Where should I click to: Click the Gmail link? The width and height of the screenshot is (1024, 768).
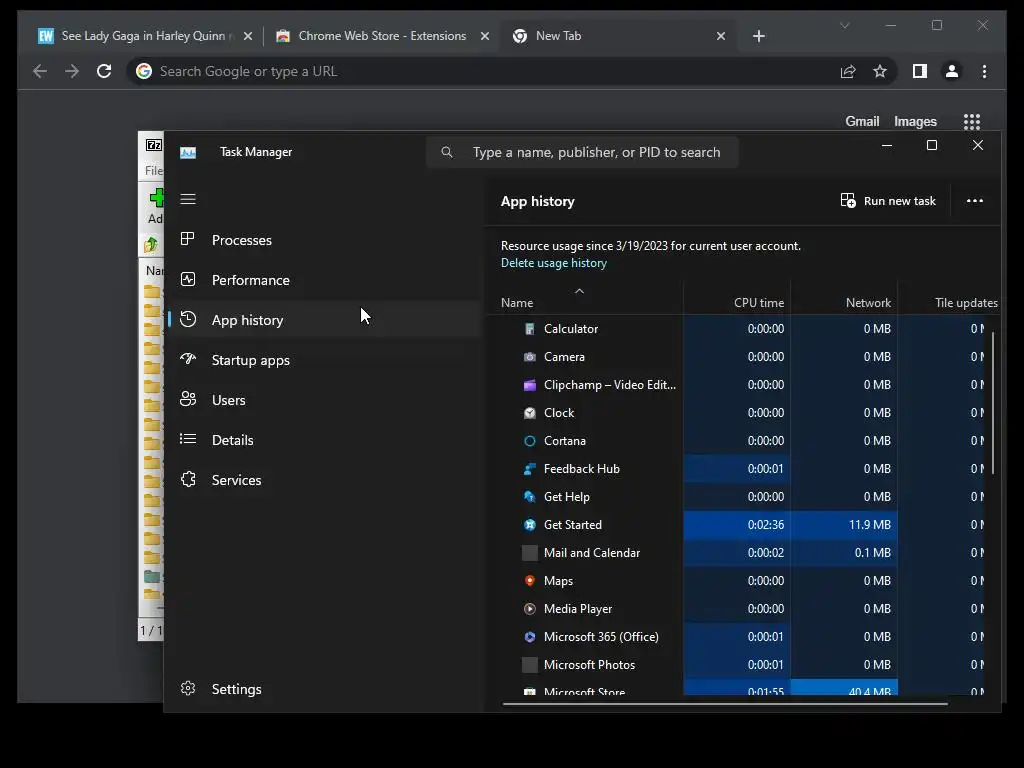(862, 121)
